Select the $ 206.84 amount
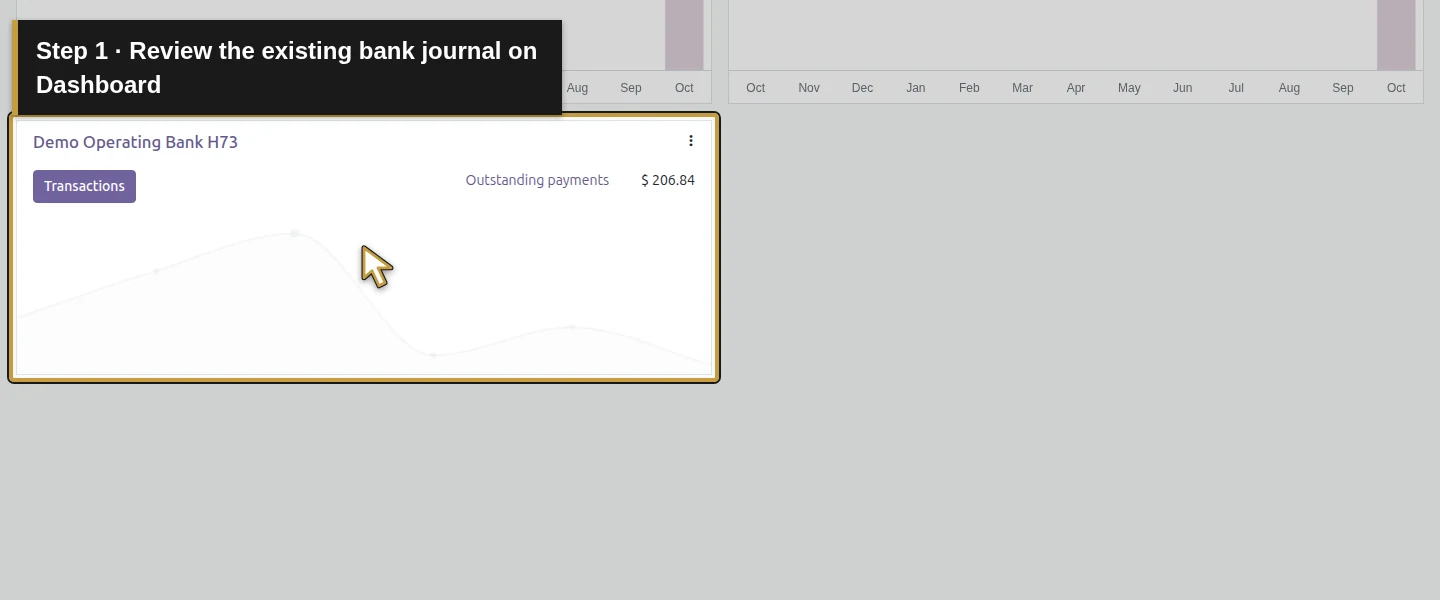 click(x=668, y=180)
